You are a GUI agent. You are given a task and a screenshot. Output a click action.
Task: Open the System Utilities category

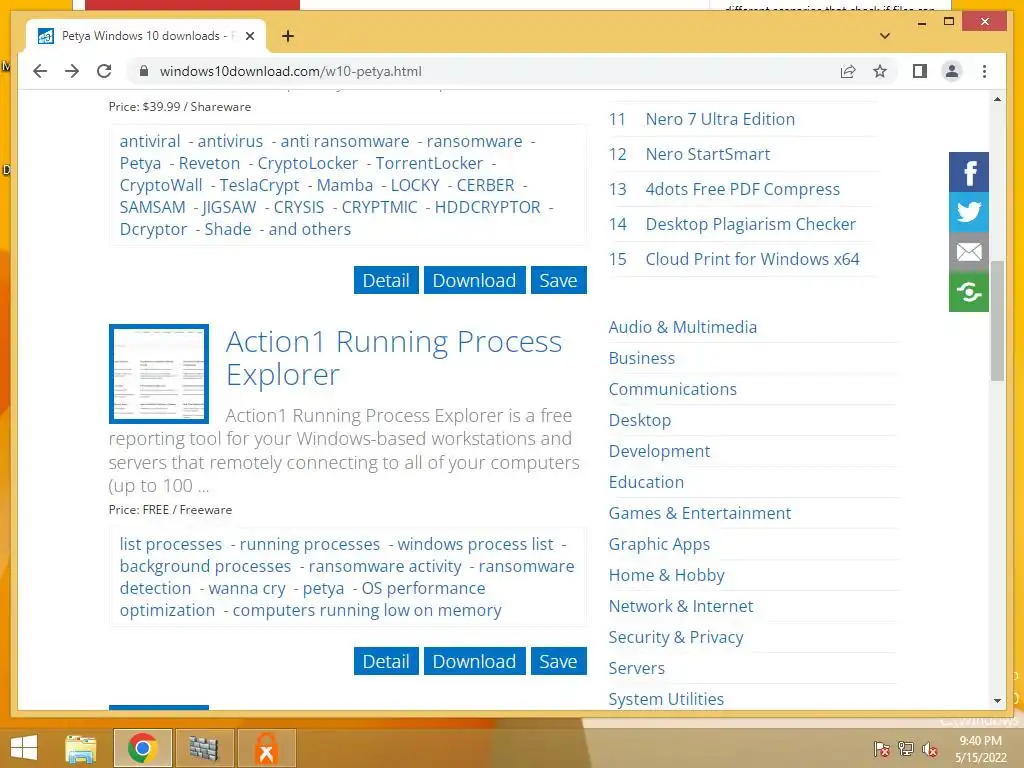666,699
